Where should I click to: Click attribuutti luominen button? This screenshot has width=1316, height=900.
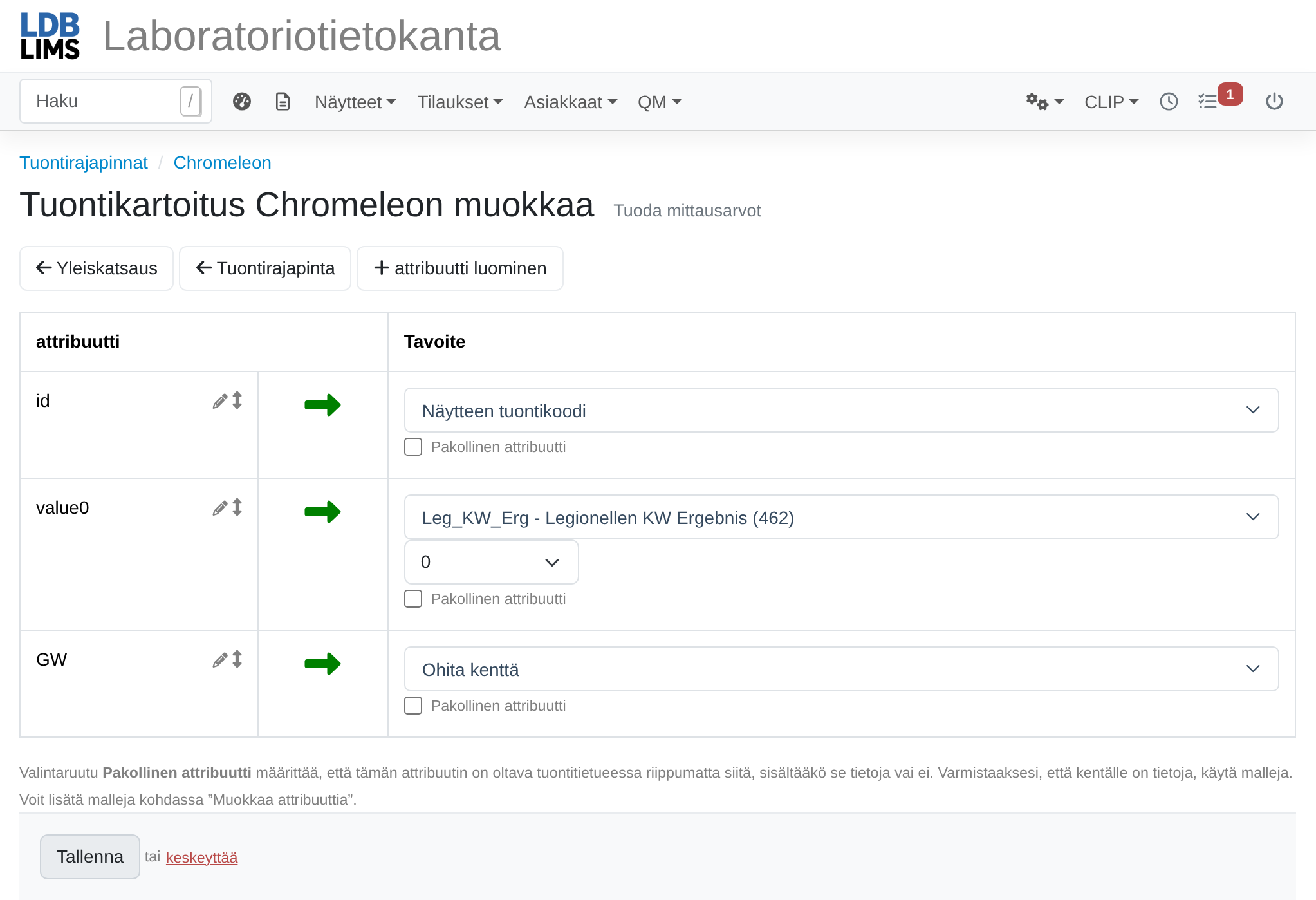pyautogui.click(x=460, y=268)
